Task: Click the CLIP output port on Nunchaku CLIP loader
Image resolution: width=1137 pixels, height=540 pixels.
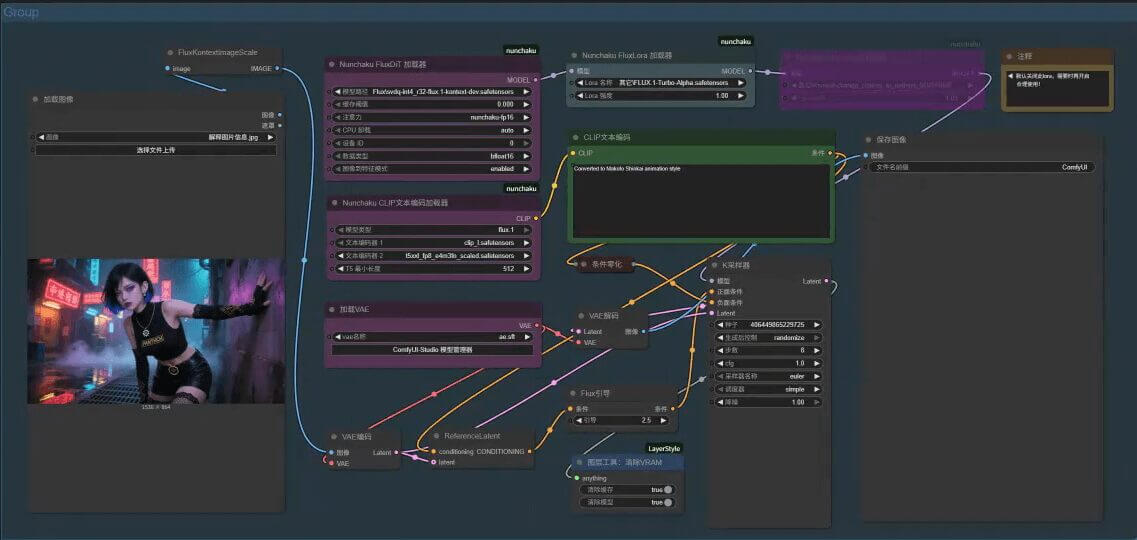Action: (536, 217)
